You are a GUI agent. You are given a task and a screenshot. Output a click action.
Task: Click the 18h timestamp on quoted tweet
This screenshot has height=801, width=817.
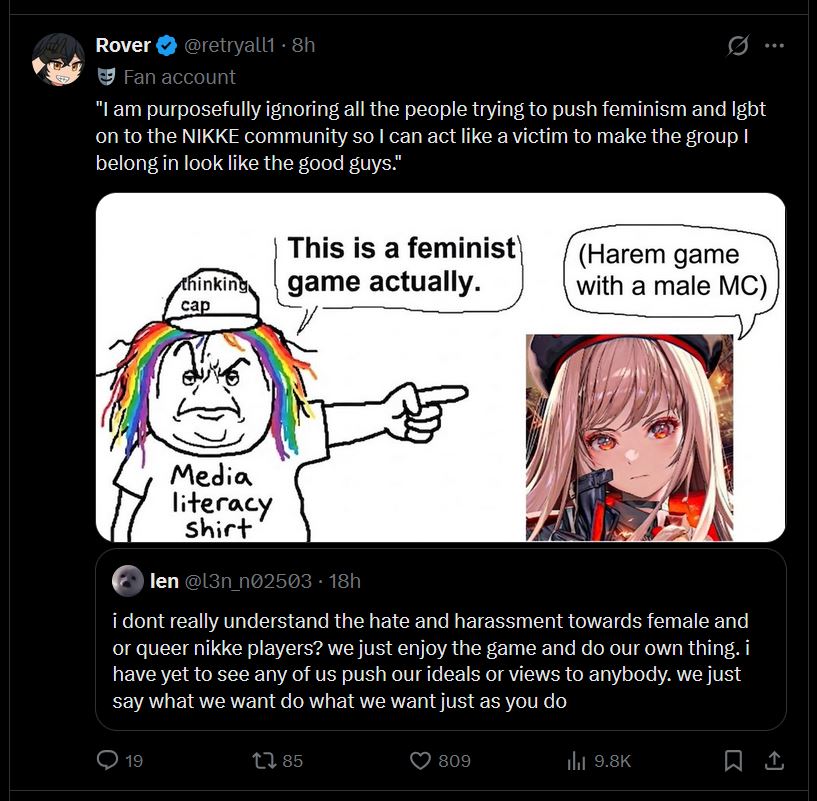(344, 581)
